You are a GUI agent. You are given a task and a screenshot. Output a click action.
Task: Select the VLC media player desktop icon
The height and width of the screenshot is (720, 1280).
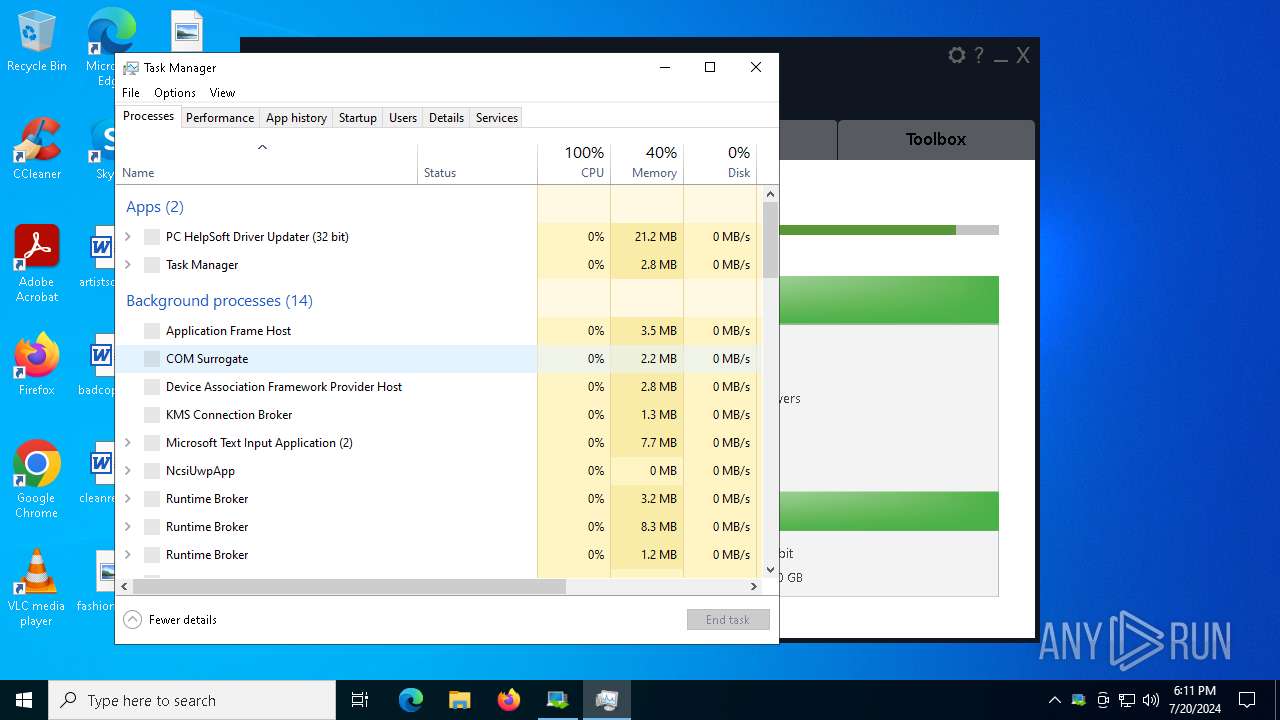(x=37, y=587)
